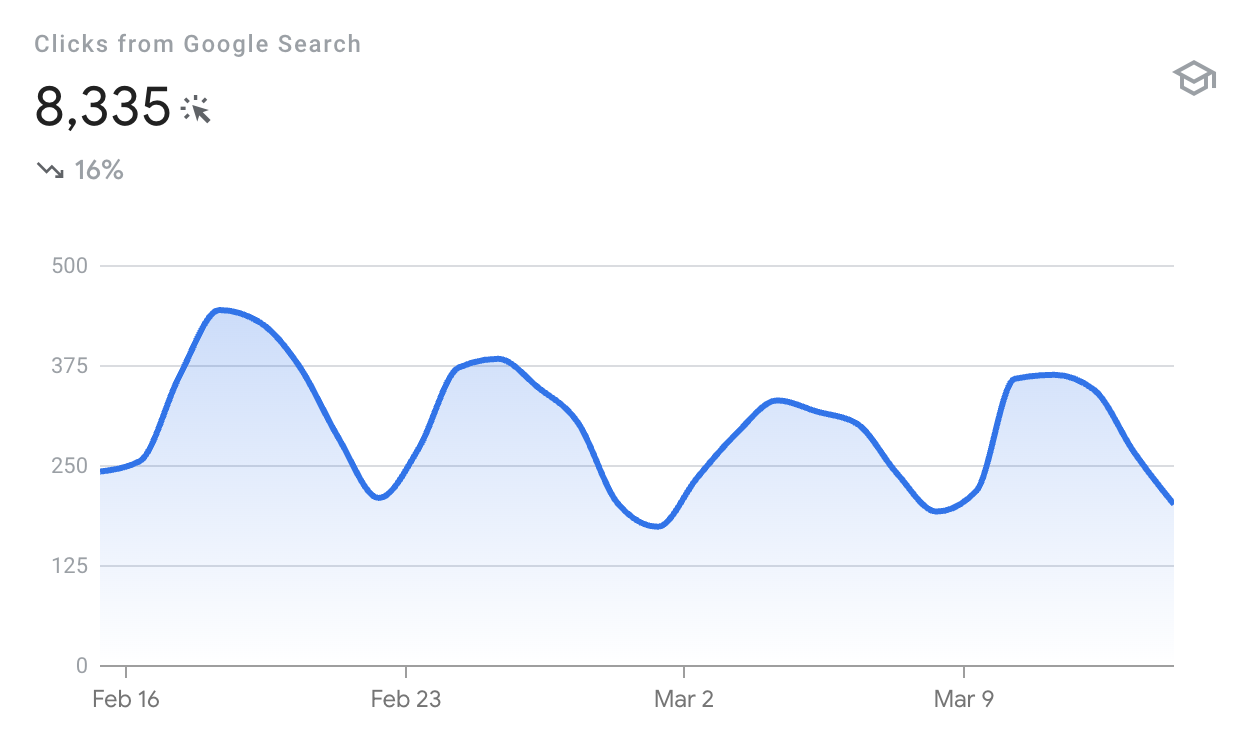Click the graduation cap learn icon
The height and width of the screenshot is (752, 1250).
pyautogui.click(x=1193, y=78)
